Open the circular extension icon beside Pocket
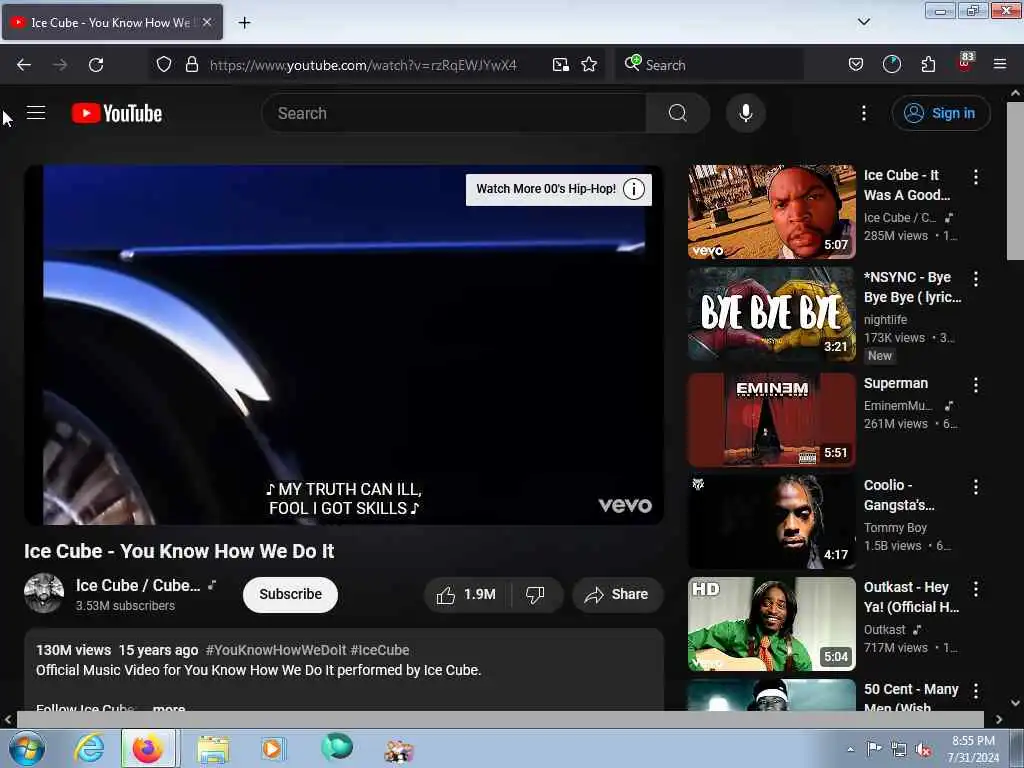 pyautogui.click(x=891, y=64)
